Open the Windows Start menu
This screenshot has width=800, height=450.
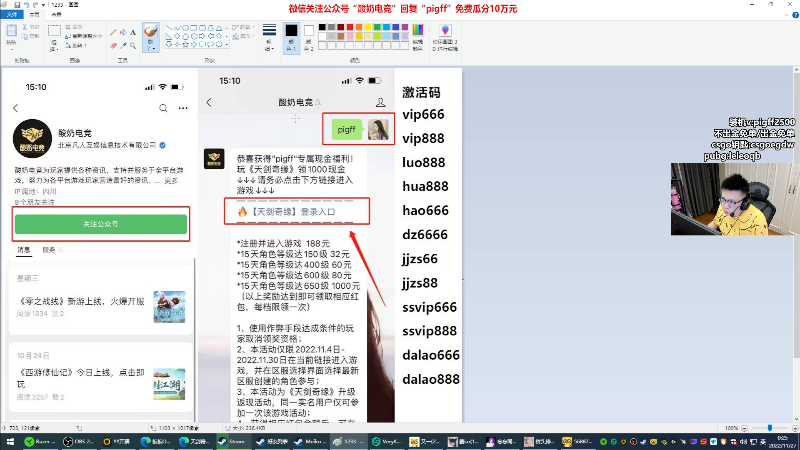coord(10,442)
